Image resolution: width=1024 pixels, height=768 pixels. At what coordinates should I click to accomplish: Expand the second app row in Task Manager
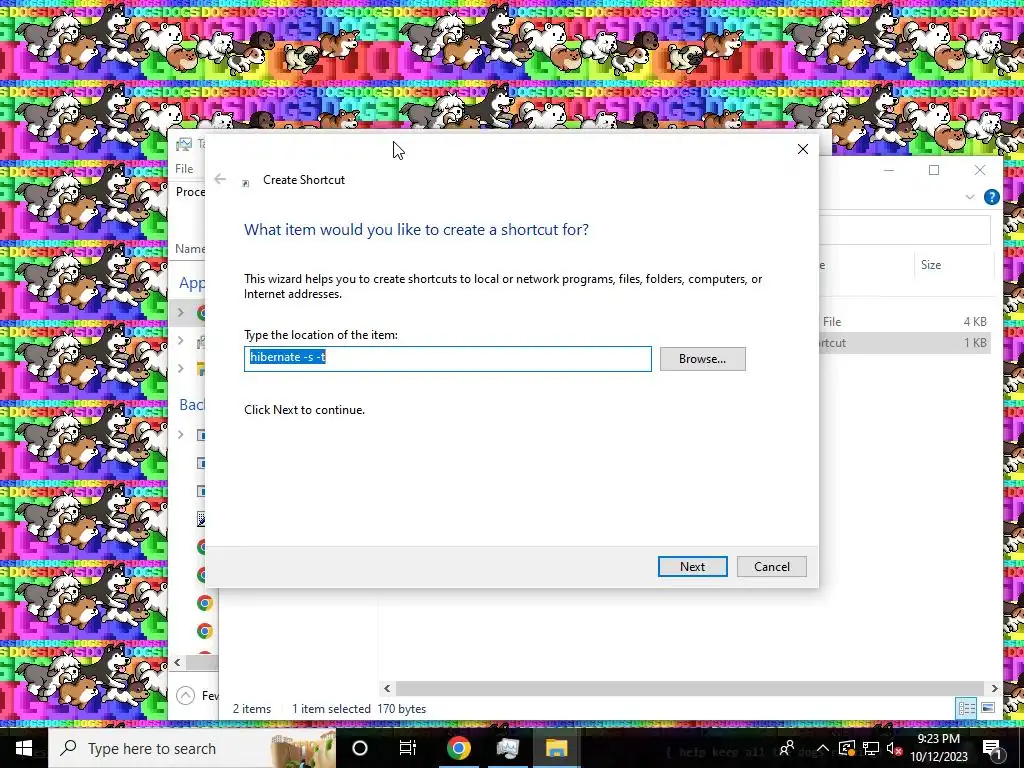tap(181, 340)
